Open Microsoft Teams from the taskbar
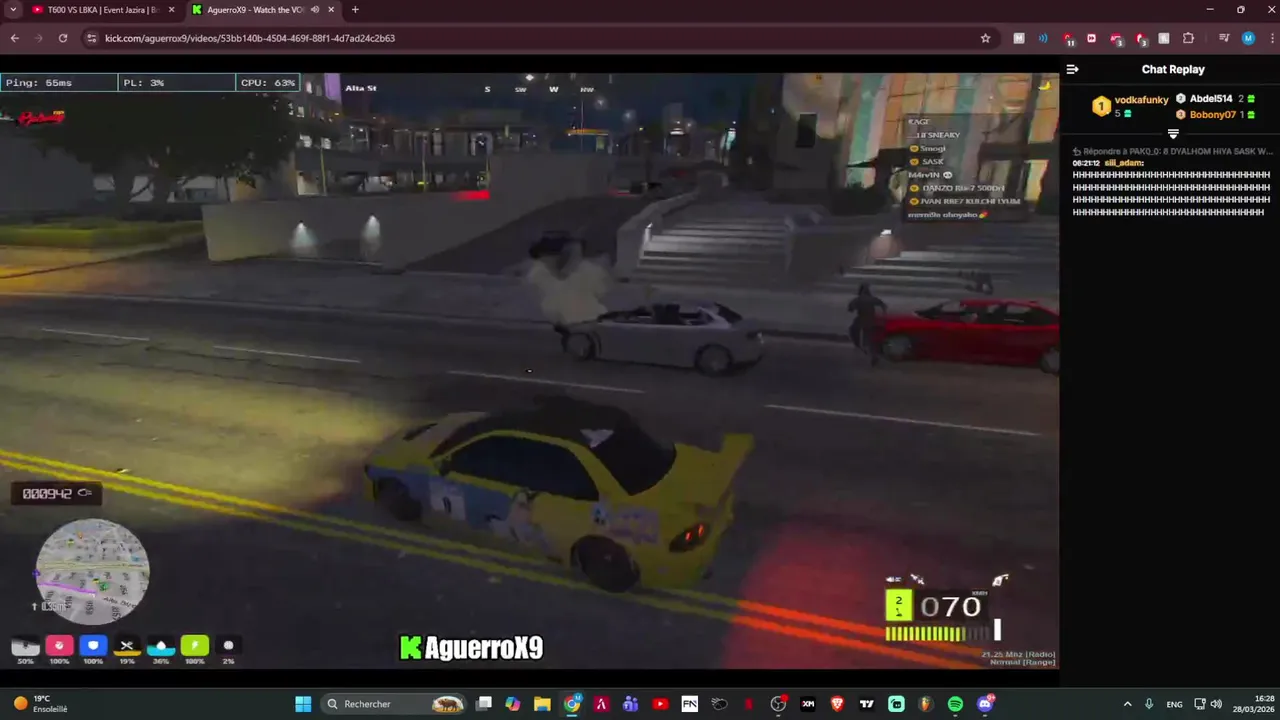Screen dimensions: 1280x720 [630, 704]
